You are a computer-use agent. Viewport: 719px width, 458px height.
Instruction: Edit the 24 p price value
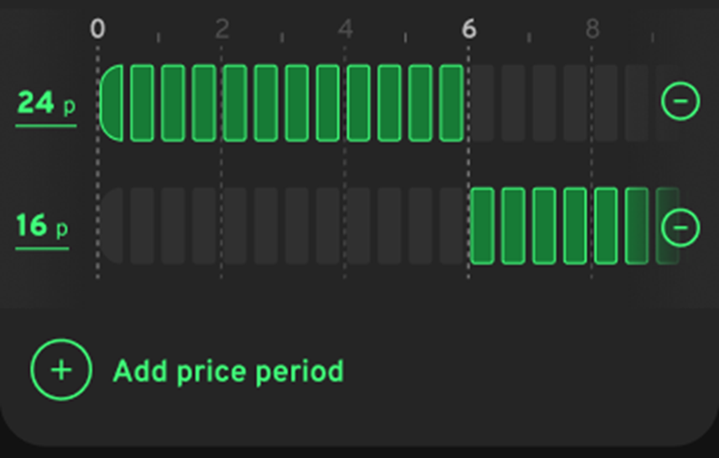click(x=46, y=103)
